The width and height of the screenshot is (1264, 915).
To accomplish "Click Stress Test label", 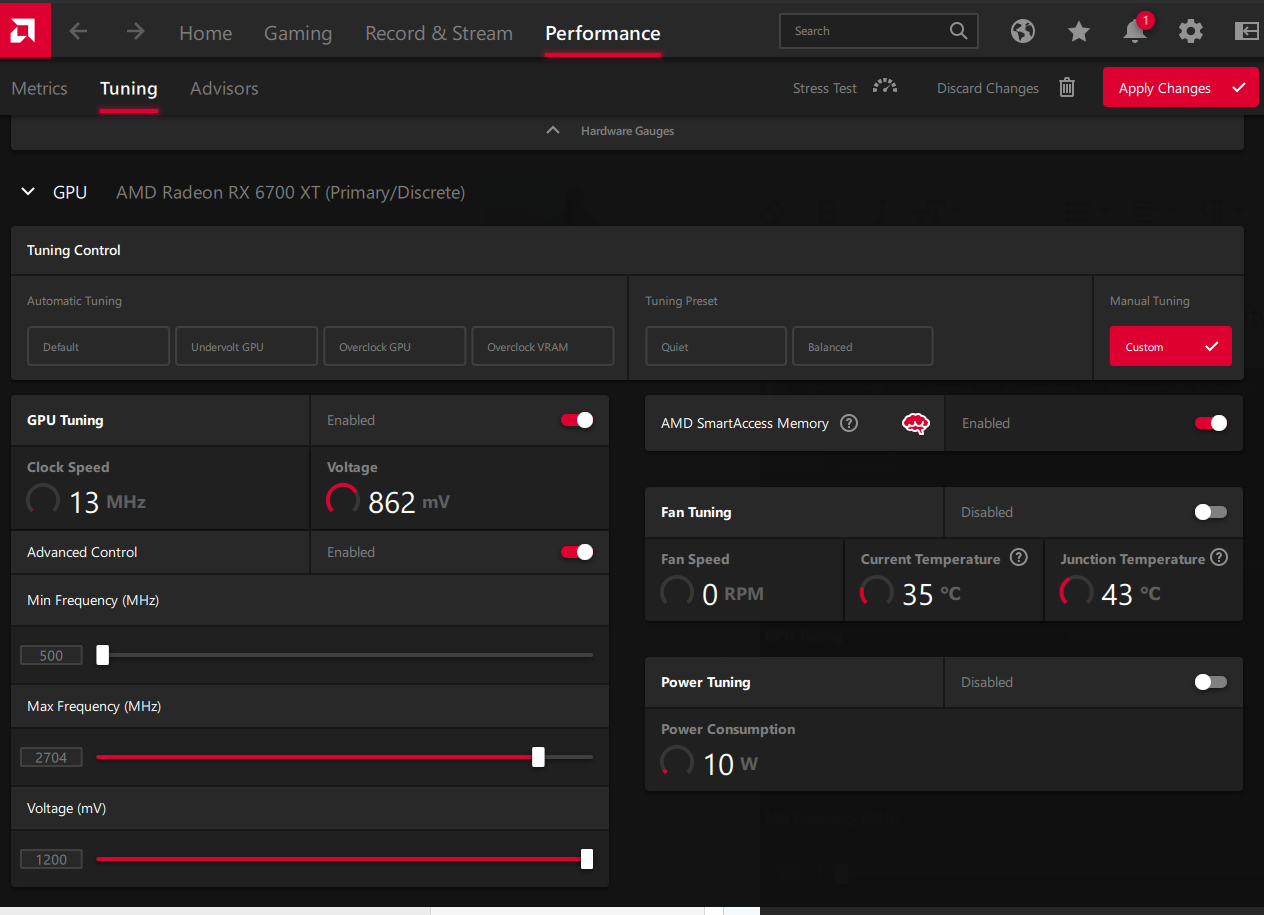I will pos(825,88).
